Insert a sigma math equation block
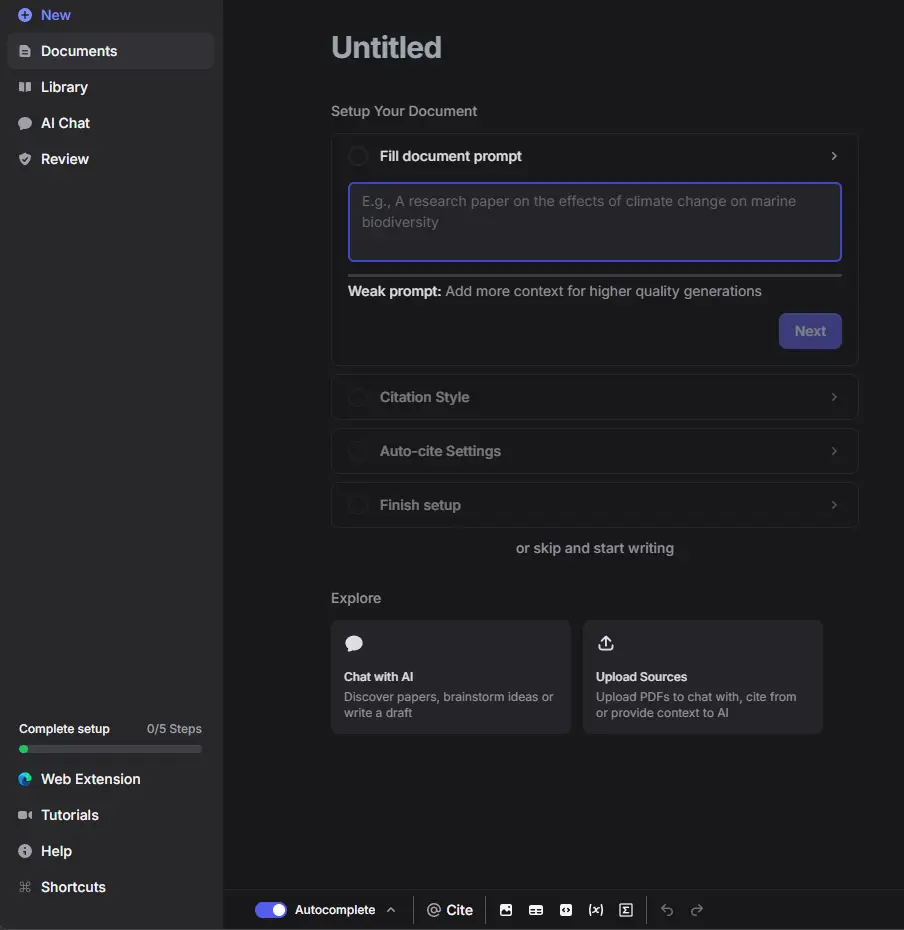Screen dimensions: 904x930 coord(626,910)
